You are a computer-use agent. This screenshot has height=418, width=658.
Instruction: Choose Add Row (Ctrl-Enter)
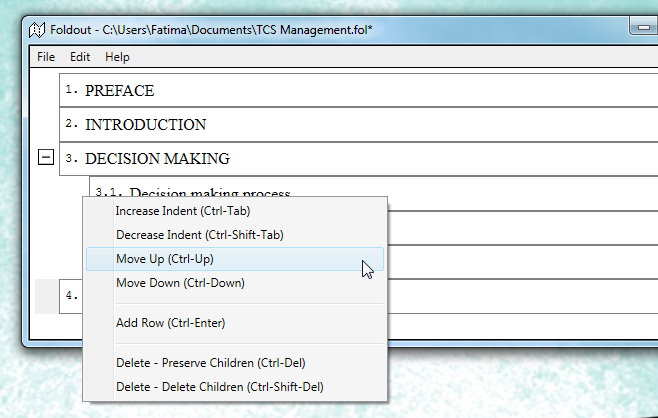[x=235, y=323]
